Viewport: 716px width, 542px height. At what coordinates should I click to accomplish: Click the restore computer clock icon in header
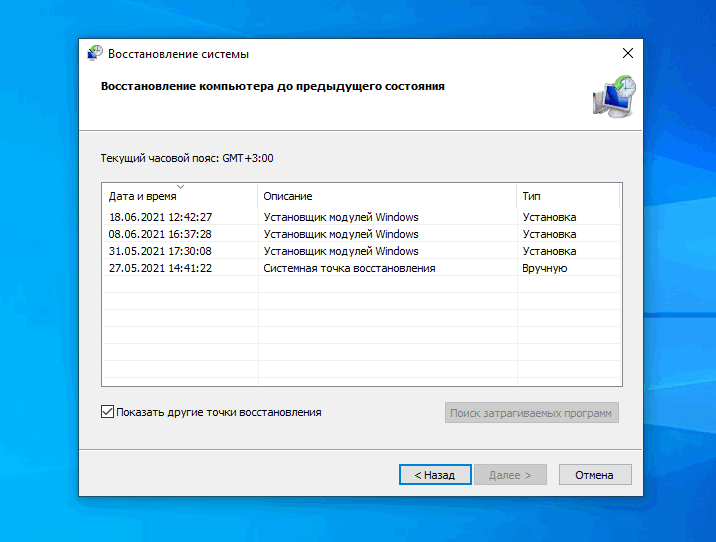(x=614, y=97)
